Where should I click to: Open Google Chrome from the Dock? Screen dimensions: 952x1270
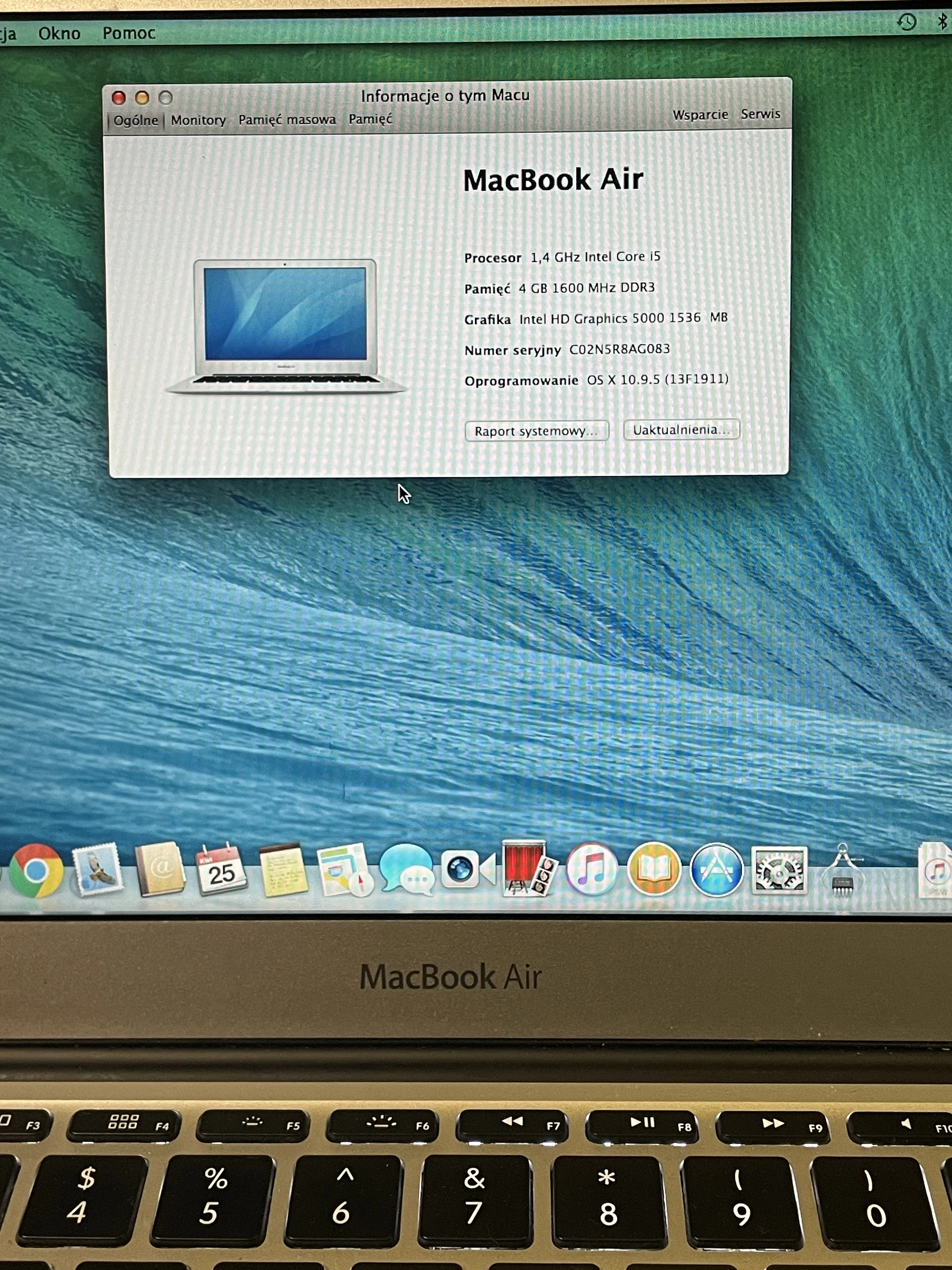coord(36,870)
